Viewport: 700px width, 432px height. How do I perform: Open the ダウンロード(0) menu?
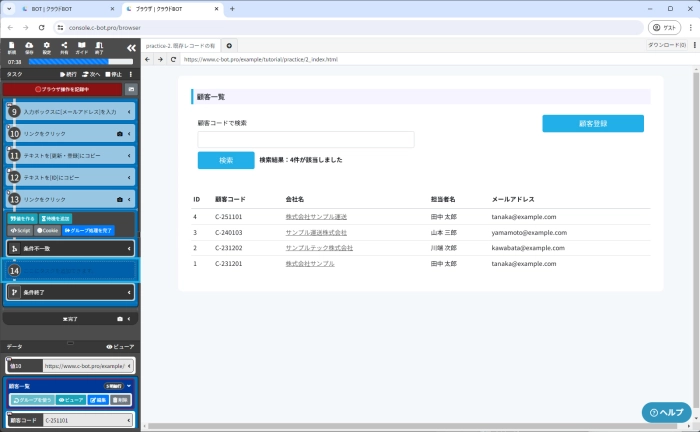667,45
